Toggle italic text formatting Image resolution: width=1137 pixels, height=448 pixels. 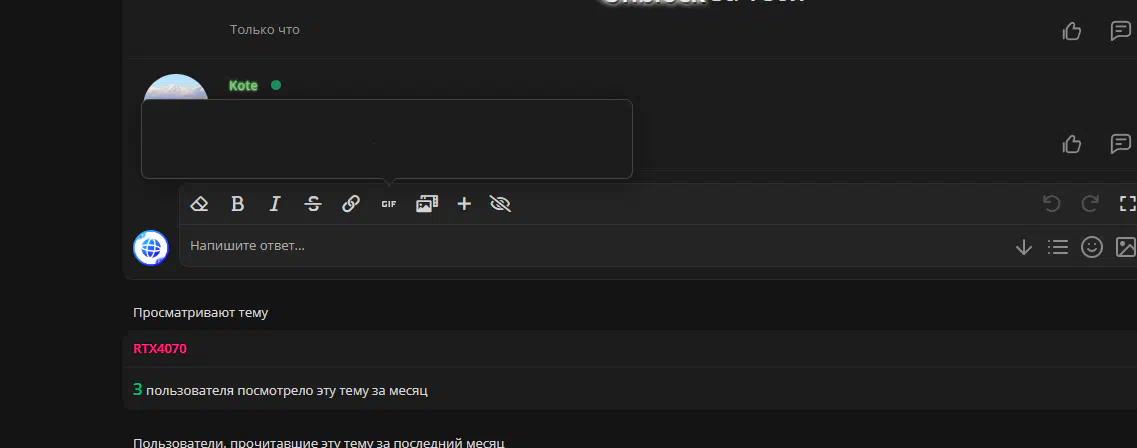(x=275, y=204)
